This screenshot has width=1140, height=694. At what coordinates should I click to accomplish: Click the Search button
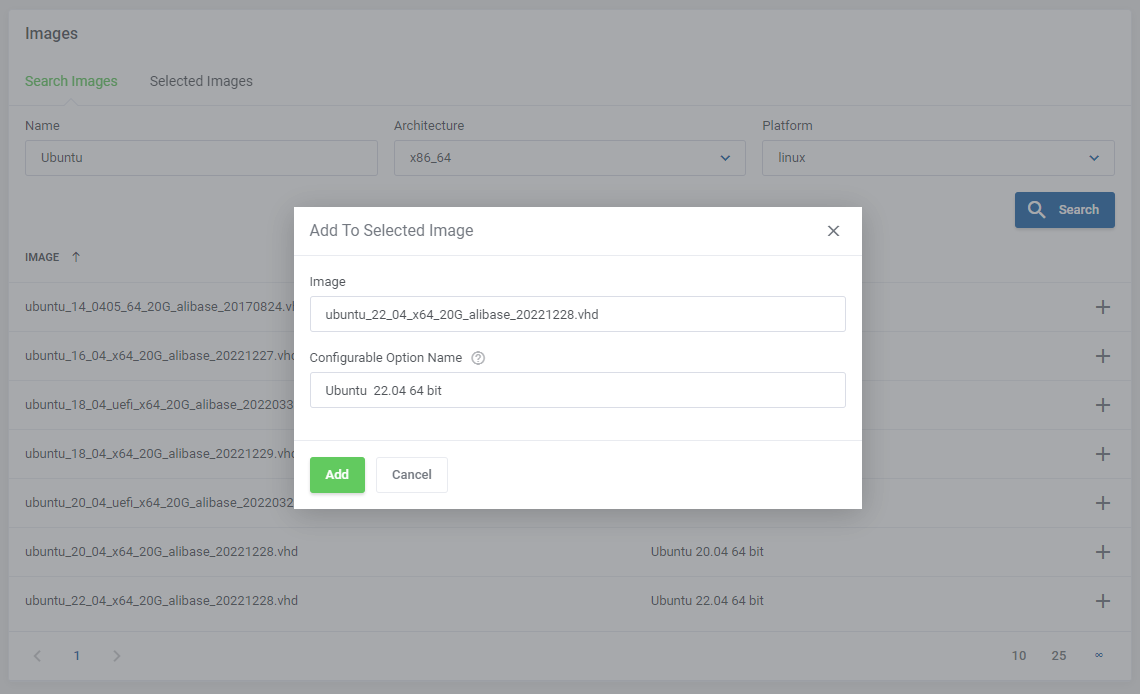[x=1064, y=210]
